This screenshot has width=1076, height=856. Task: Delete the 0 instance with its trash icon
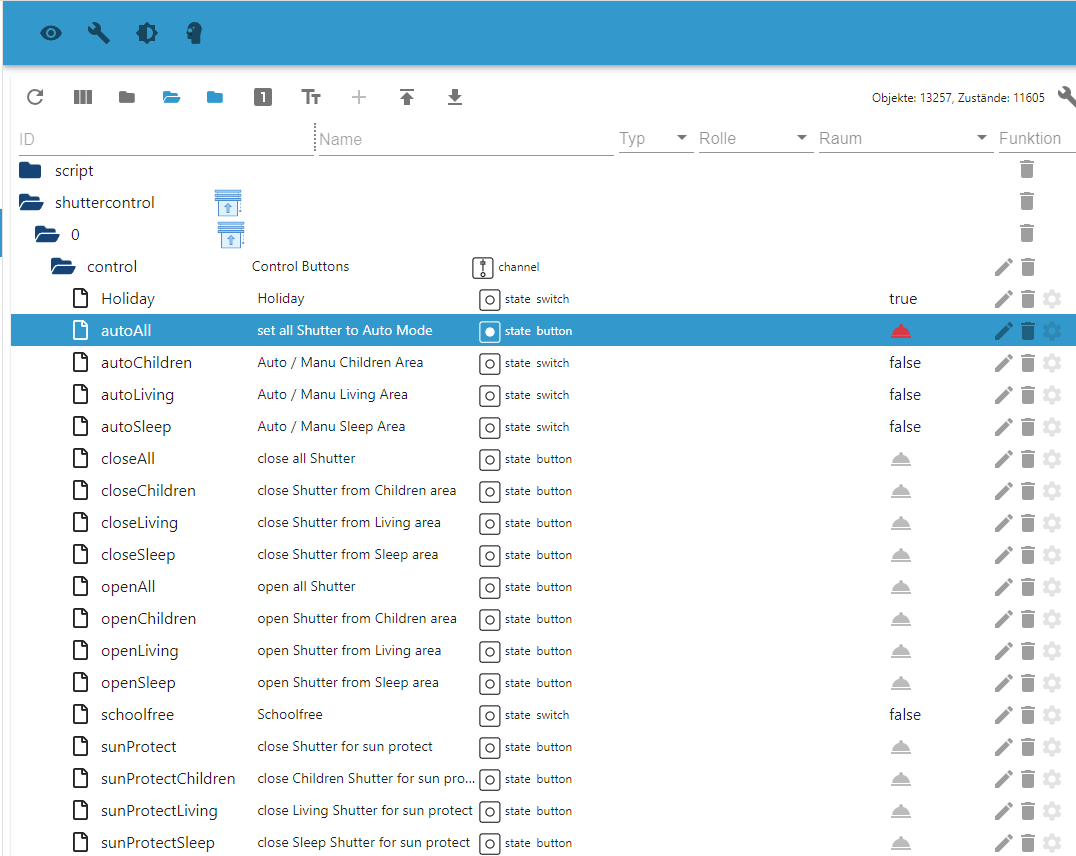(x=1027, y=233)
